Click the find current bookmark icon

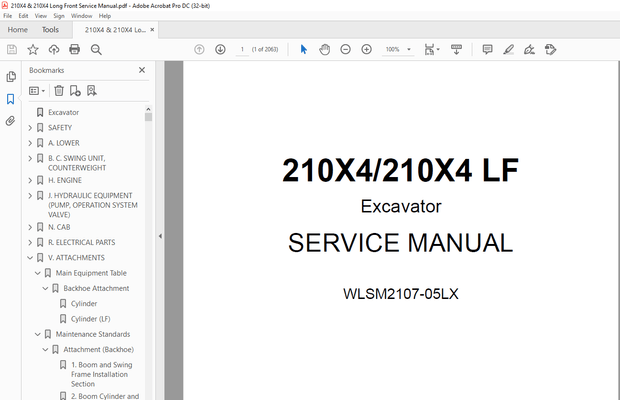pos(92,91)
